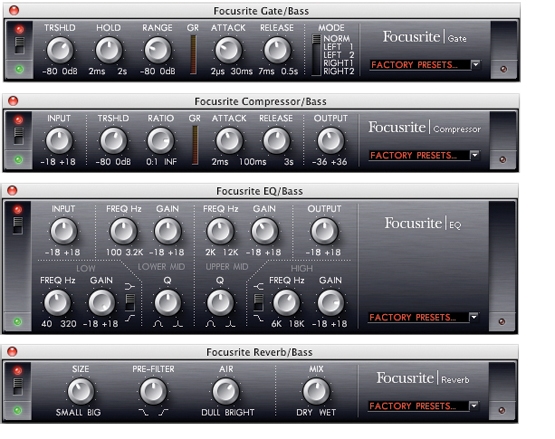Click the EQ lower mid FREQ Hz knob

tap(124, 231)
